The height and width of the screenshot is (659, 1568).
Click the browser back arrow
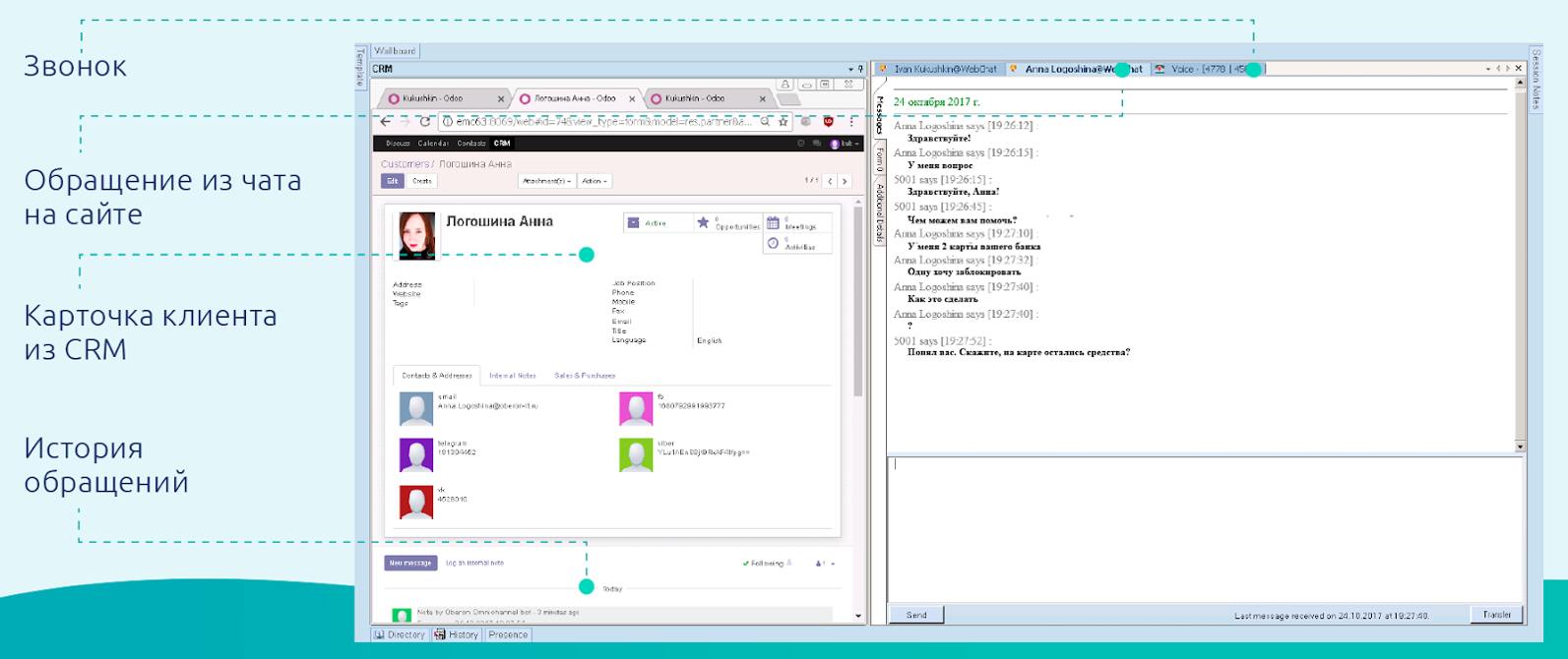pos(386,122)
